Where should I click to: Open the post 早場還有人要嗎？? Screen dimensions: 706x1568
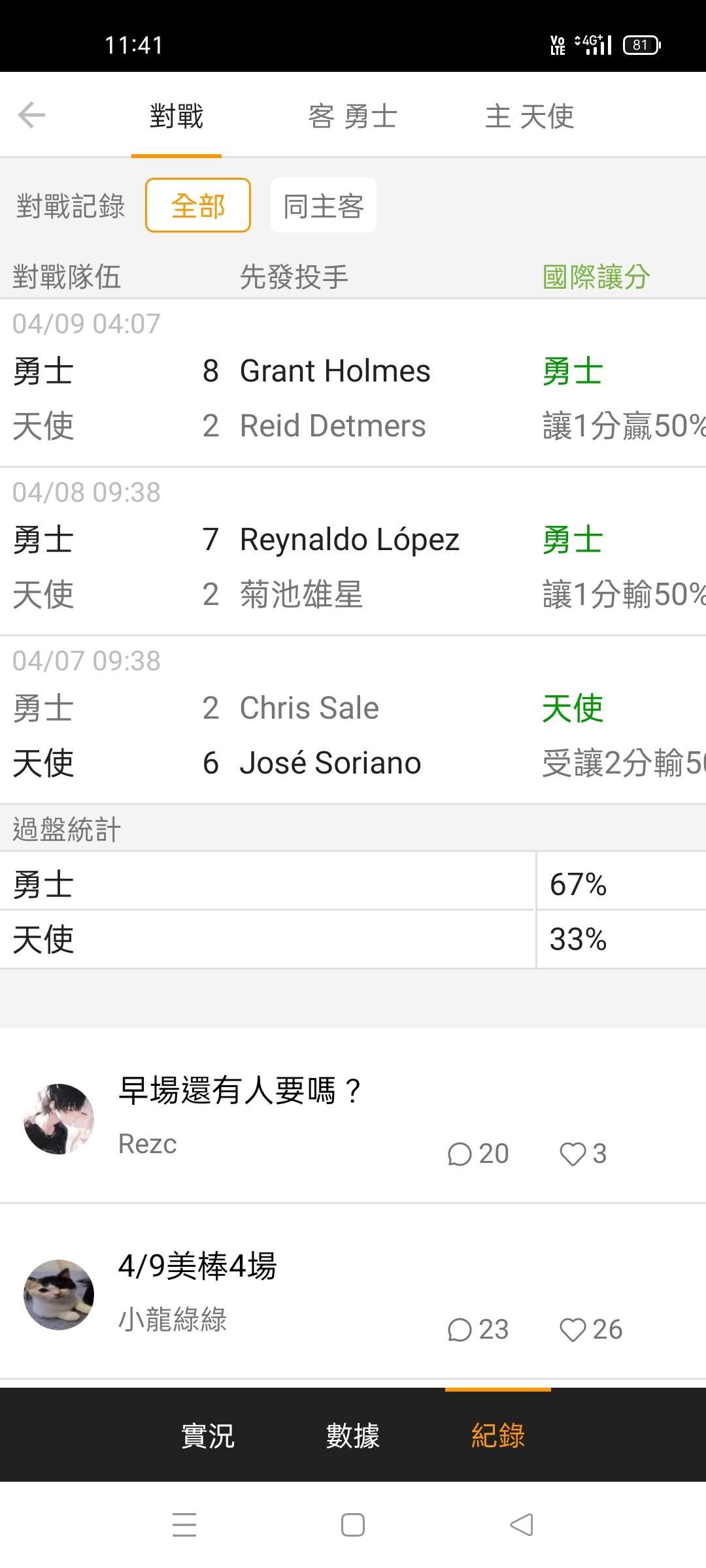click(x=239, y=1090)
